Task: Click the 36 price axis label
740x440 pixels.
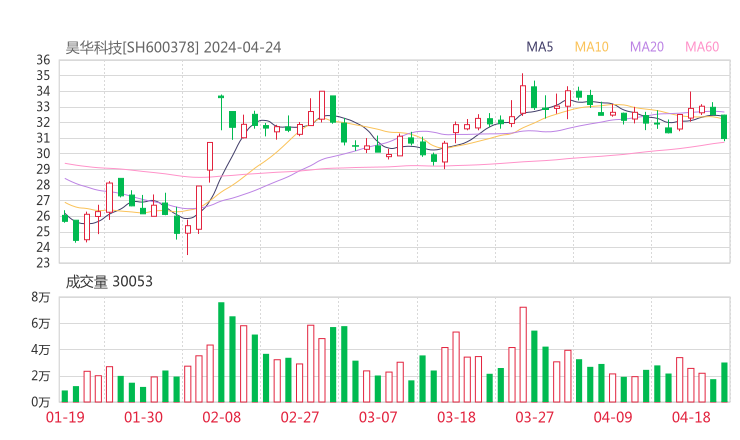Action: (x=43, y=60)
